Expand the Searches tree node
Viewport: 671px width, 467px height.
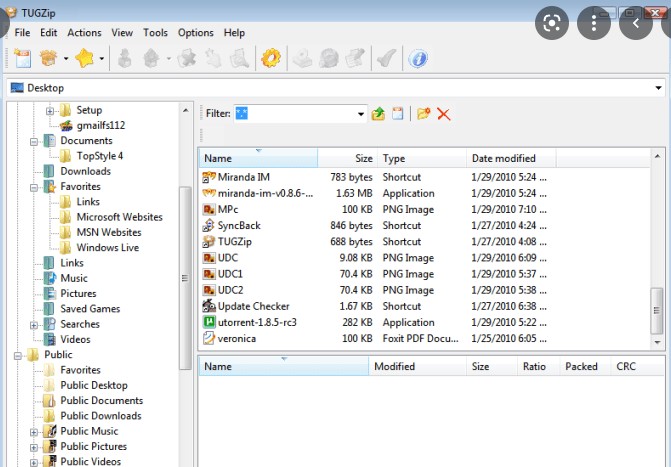click(x=34, y=325)
